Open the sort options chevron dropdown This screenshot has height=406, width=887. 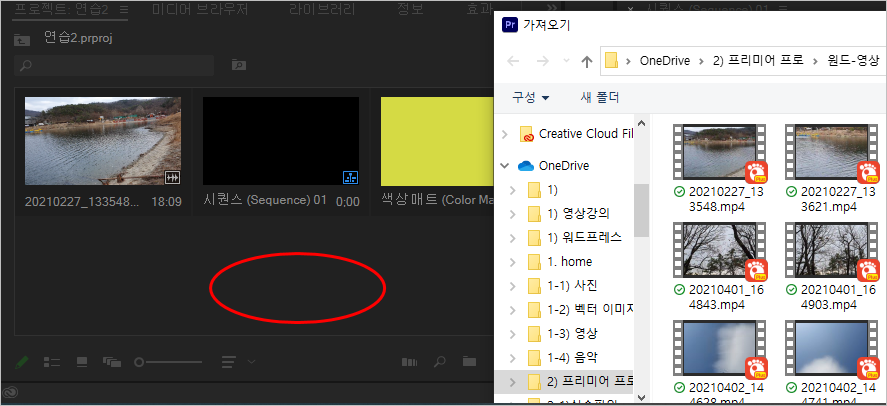point(252,361)
